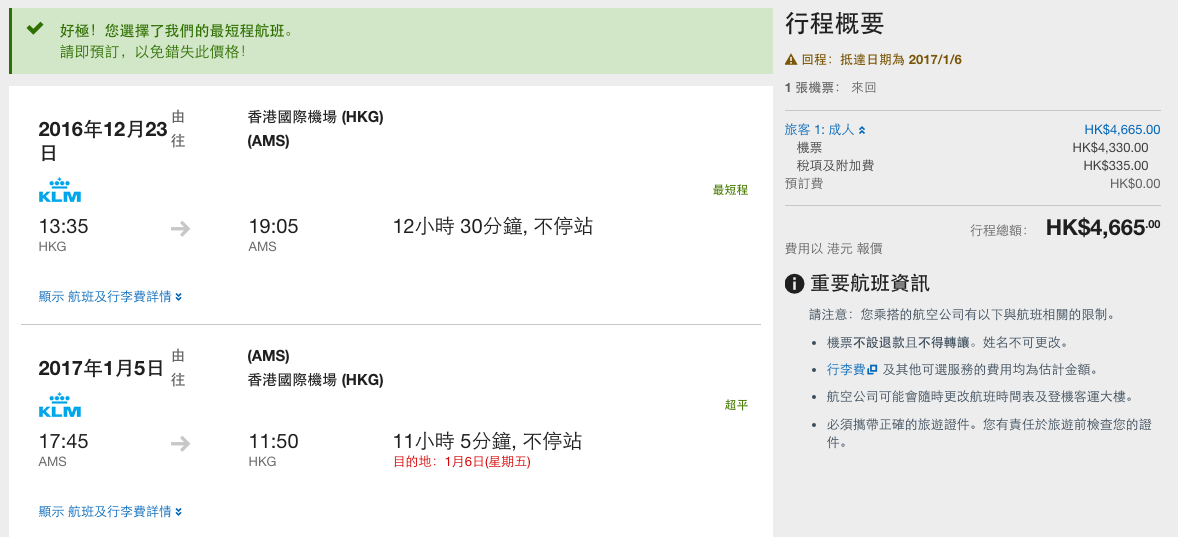This screenshot has height=537, width=1178.
Task: Click the red 目的地: 1月6日(星期五) notice
Action: click(x=462, y=462)
